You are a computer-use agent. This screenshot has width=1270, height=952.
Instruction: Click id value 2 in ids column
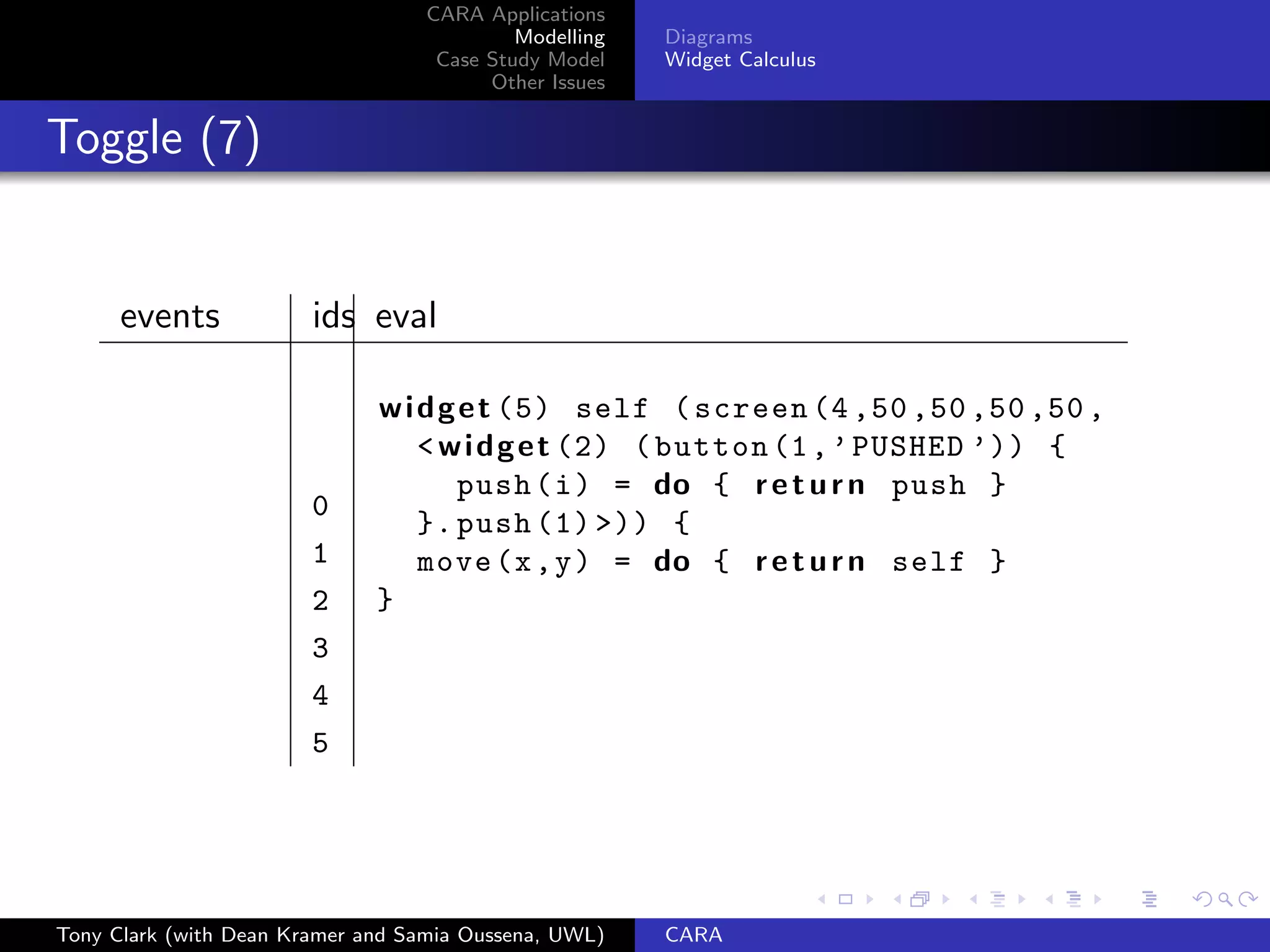tap(320, 601)
